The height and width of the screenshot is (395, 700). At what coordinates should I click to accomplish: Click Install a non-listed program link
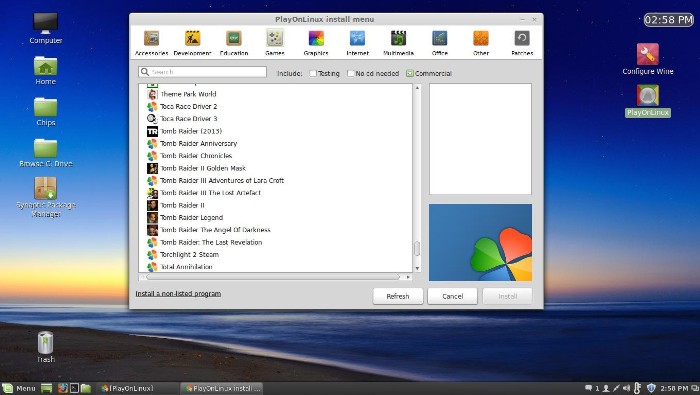coord(178,294)
